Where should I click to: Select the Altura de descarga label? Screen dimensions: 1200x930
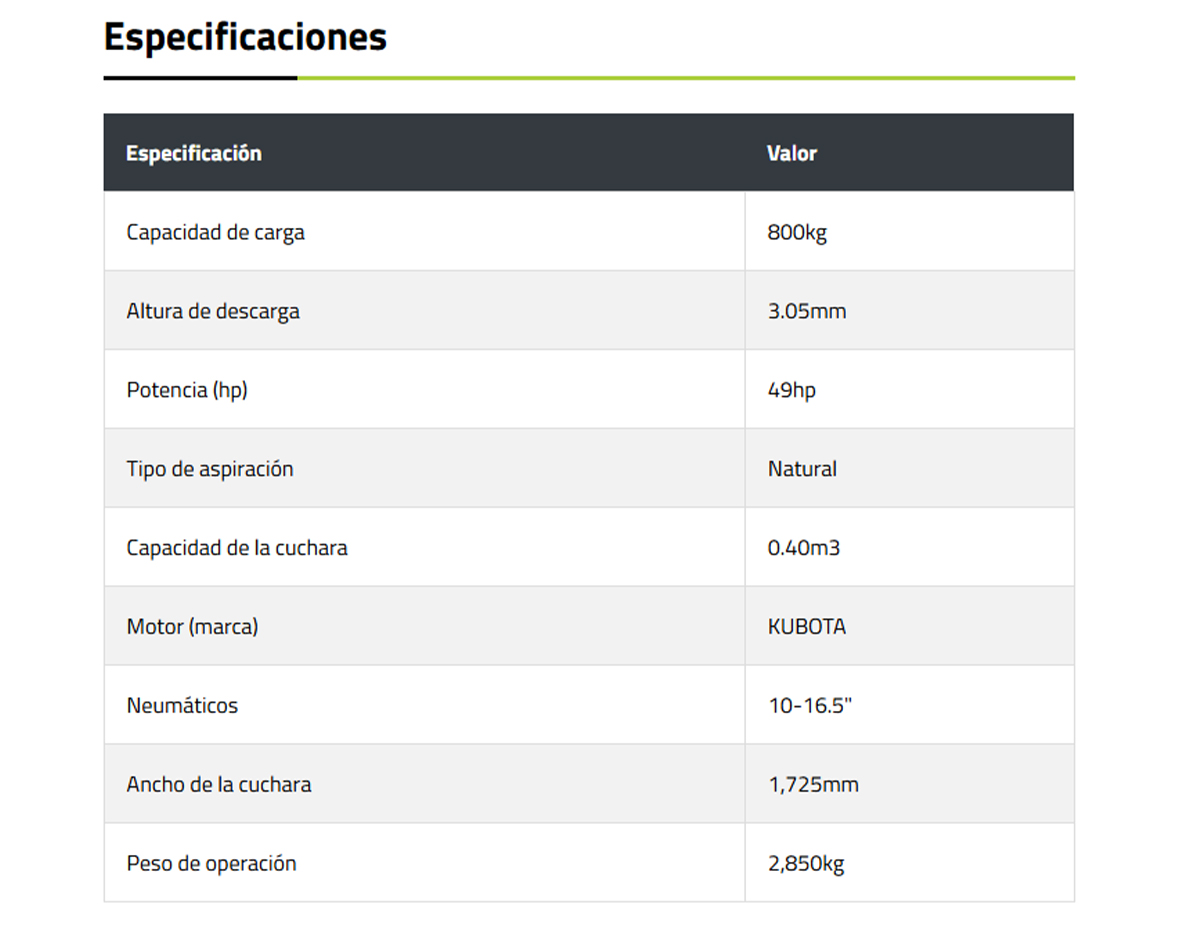point(213,311)
